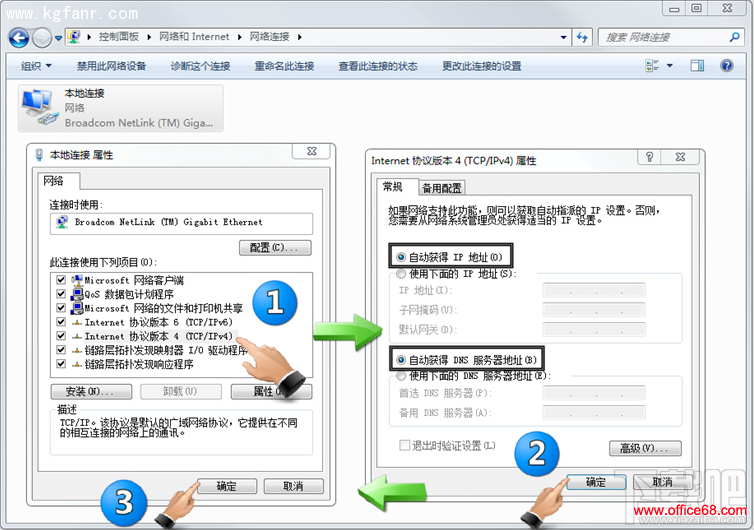Click the 子网掩码 input field
The image size is (754, 530).
pyautogui.click(x=594, y=310)
